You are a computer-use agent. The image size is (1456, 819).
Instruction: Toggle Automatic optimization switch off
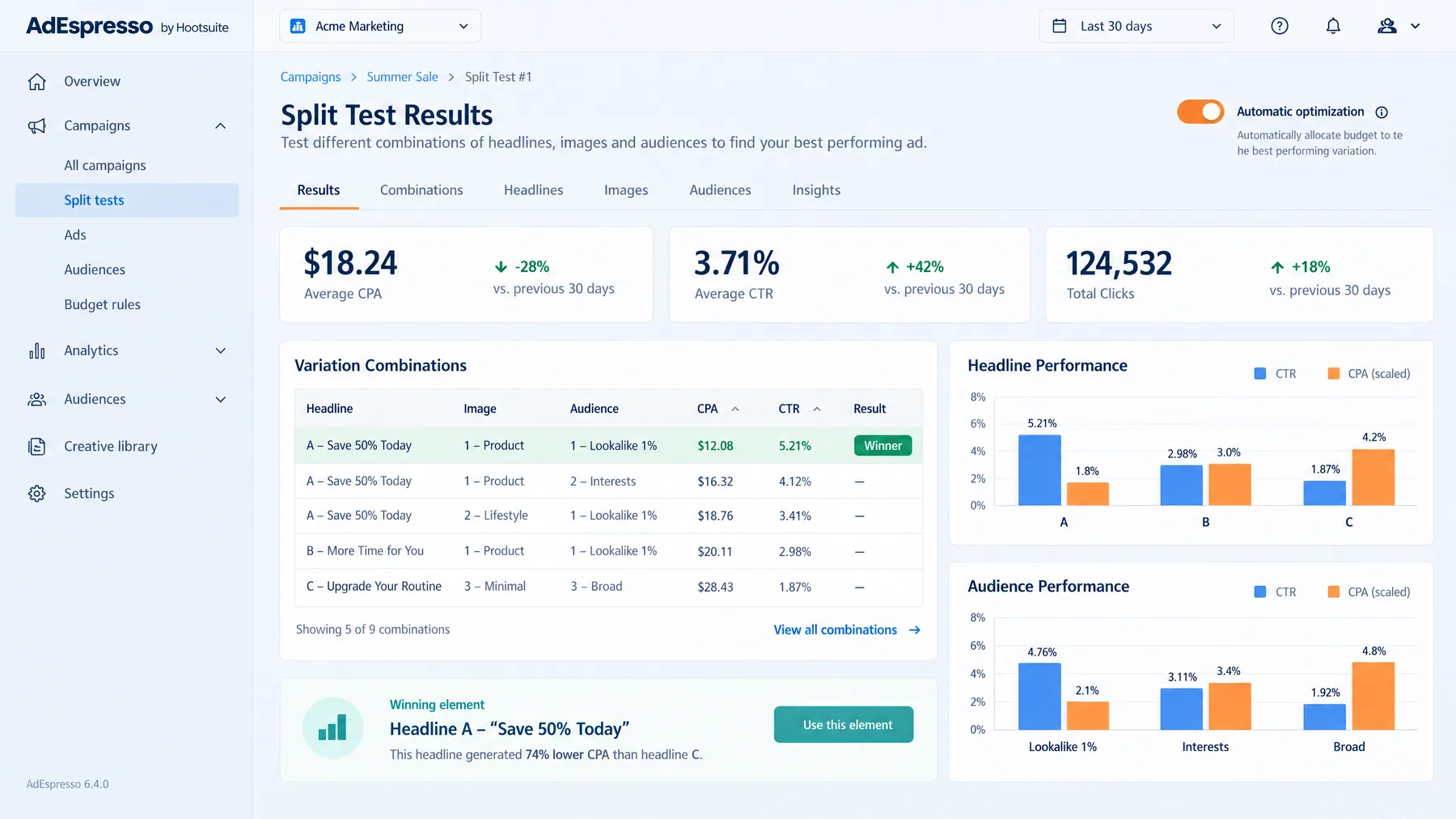coord(1200,112)
